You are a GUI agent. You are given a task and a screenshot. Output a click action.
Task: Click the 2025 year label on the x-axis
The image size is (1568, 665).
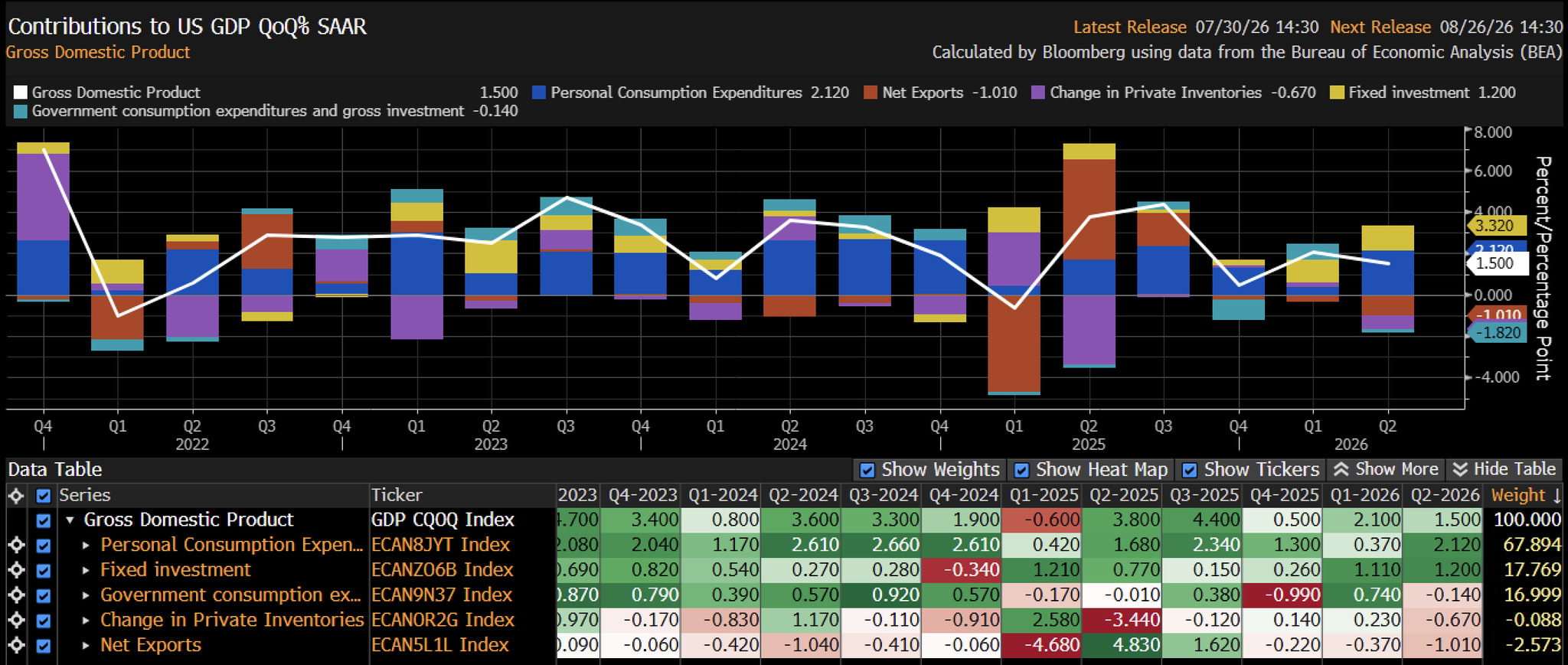click(1088, 445)
